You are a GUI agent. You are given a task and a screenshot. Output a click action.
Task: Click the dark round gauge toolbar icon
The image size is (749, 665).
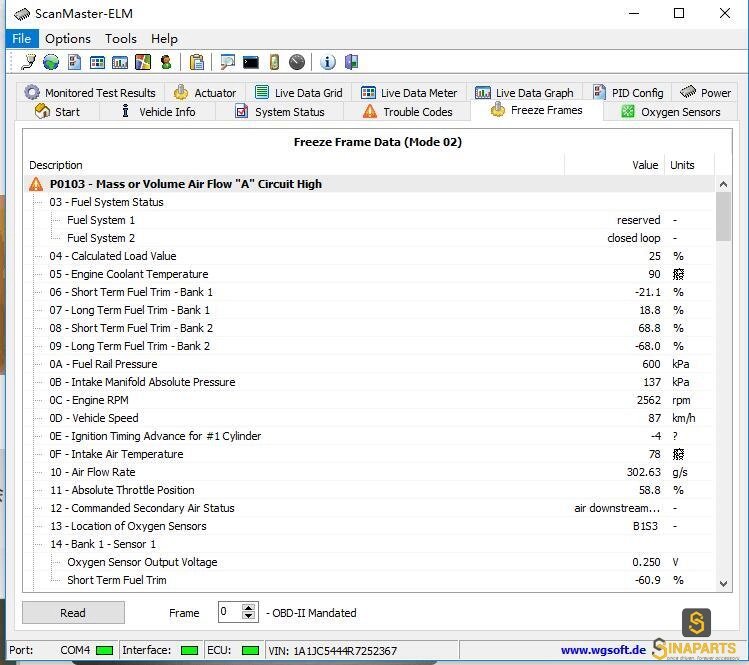(297, 62)
